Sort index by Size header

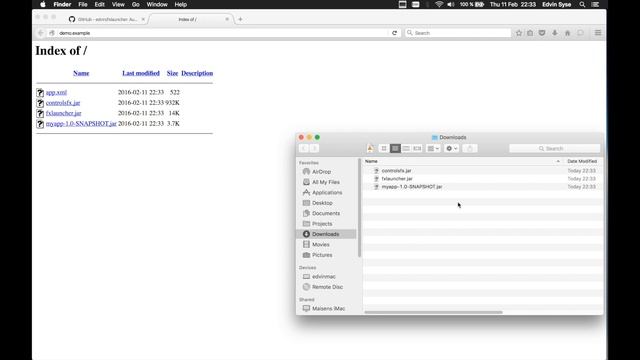coord(172,73)
